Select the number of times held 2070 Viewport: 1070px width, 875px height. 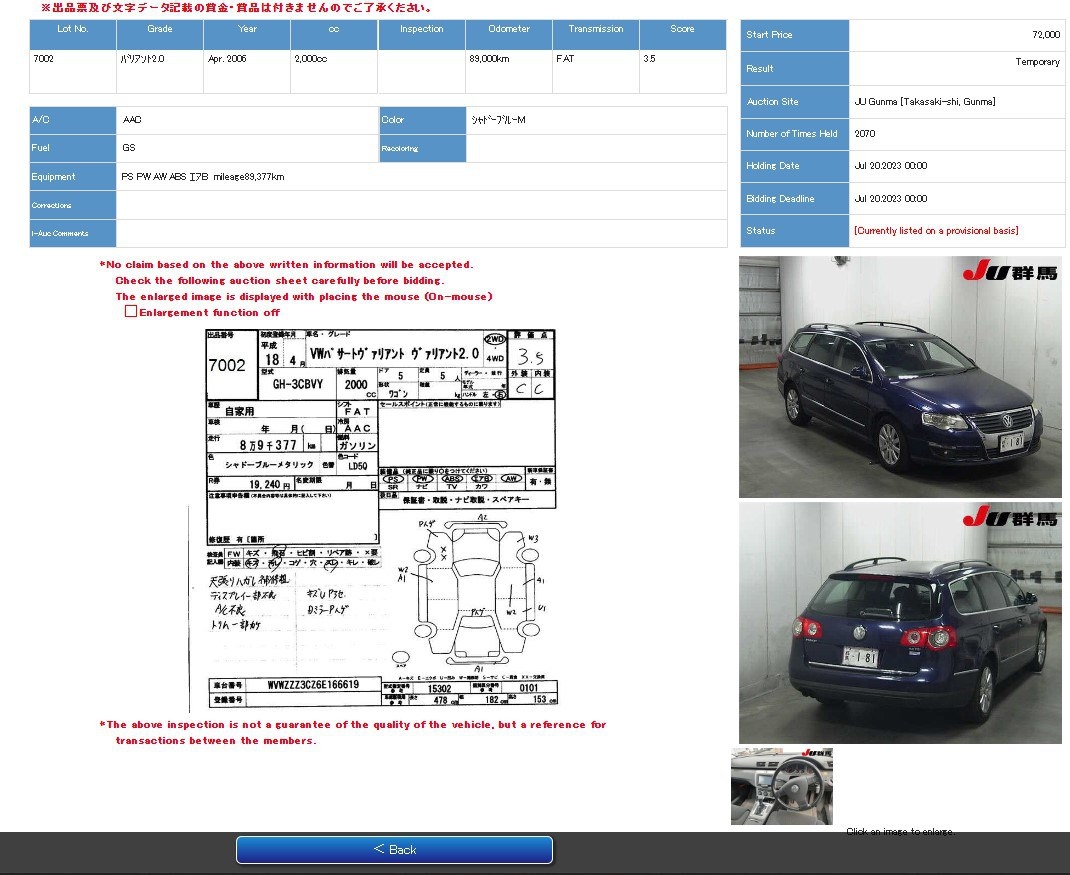865,134
